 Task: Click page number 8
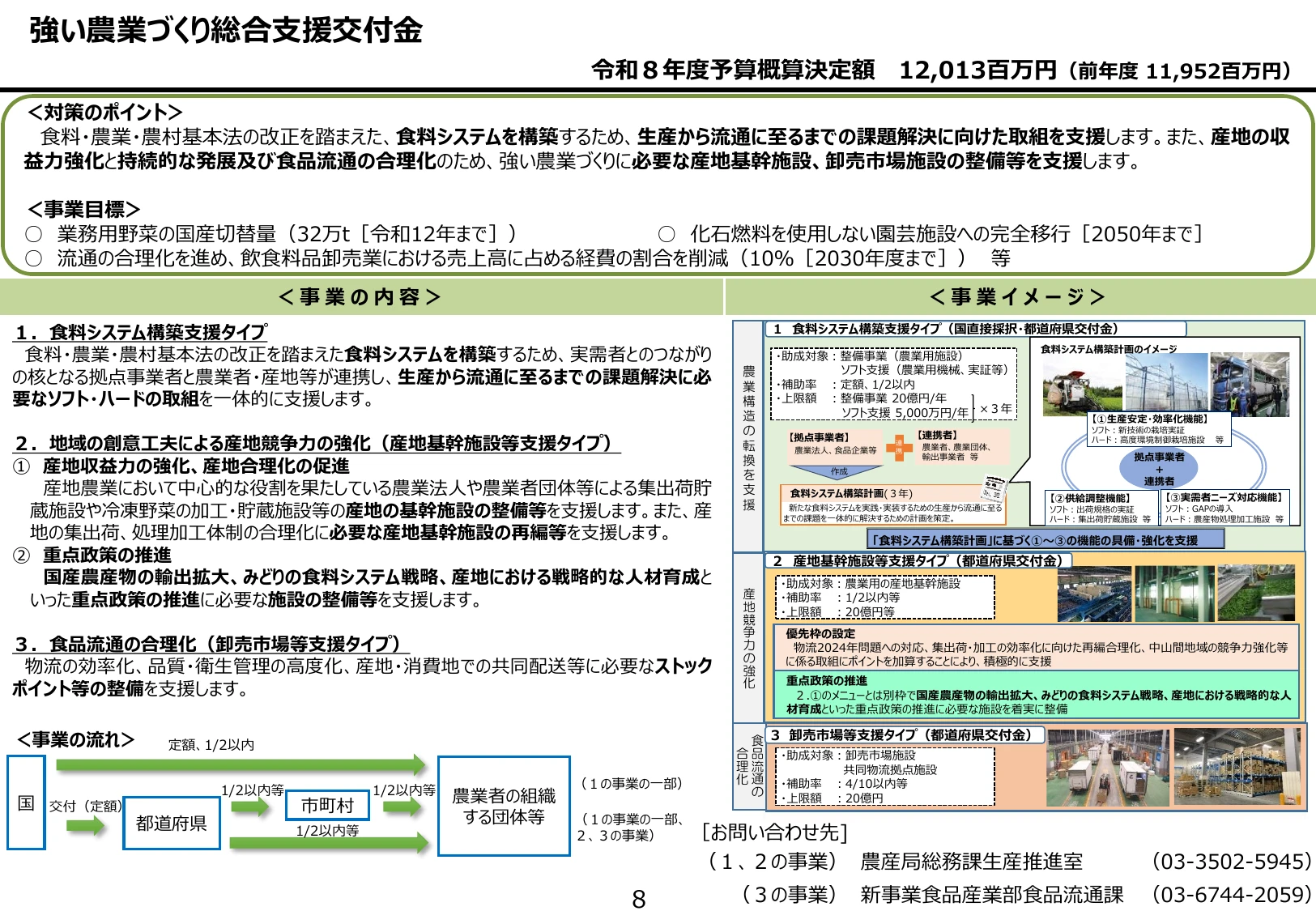tap(639, 899)
